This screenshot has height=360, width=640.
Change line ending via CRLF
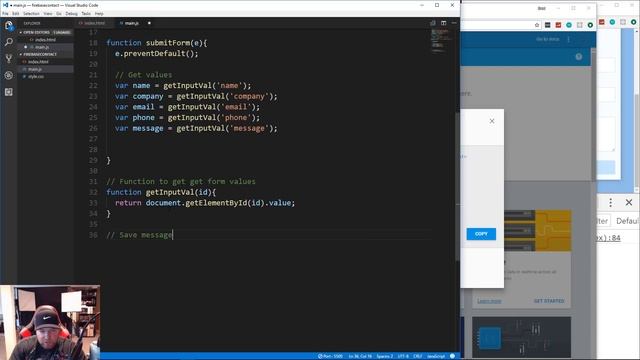tap(418, 356)
